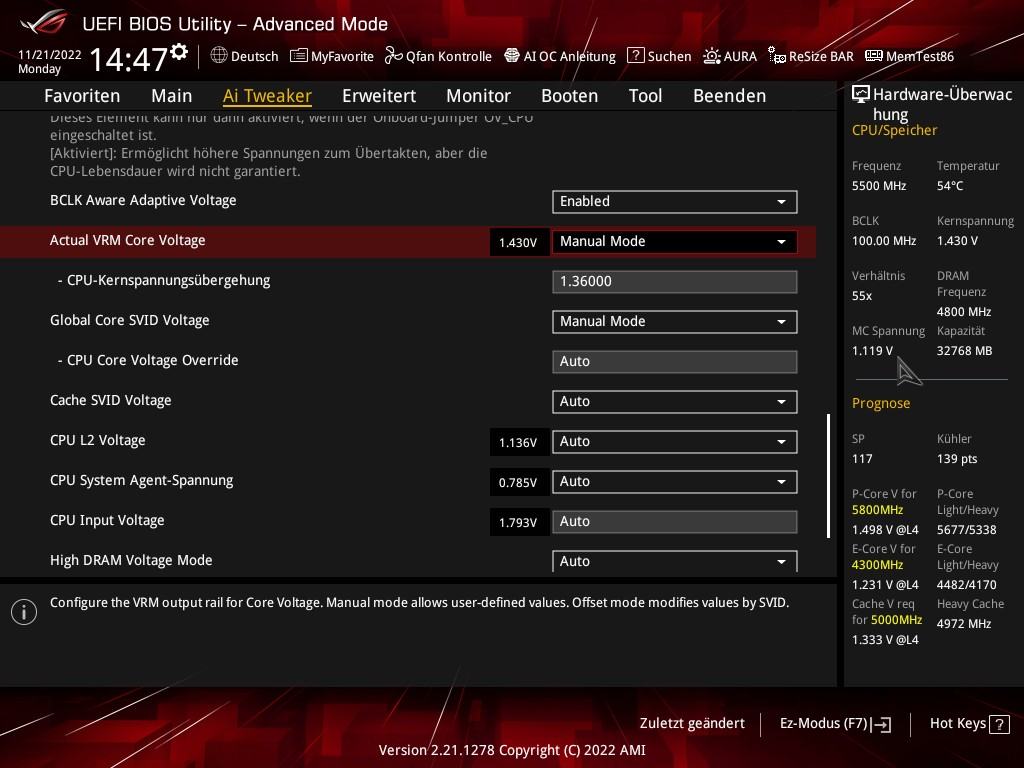Screen dimensions: 1024x768
Task: Select the Ai Tweaker tab
Action: click(267, 96)
